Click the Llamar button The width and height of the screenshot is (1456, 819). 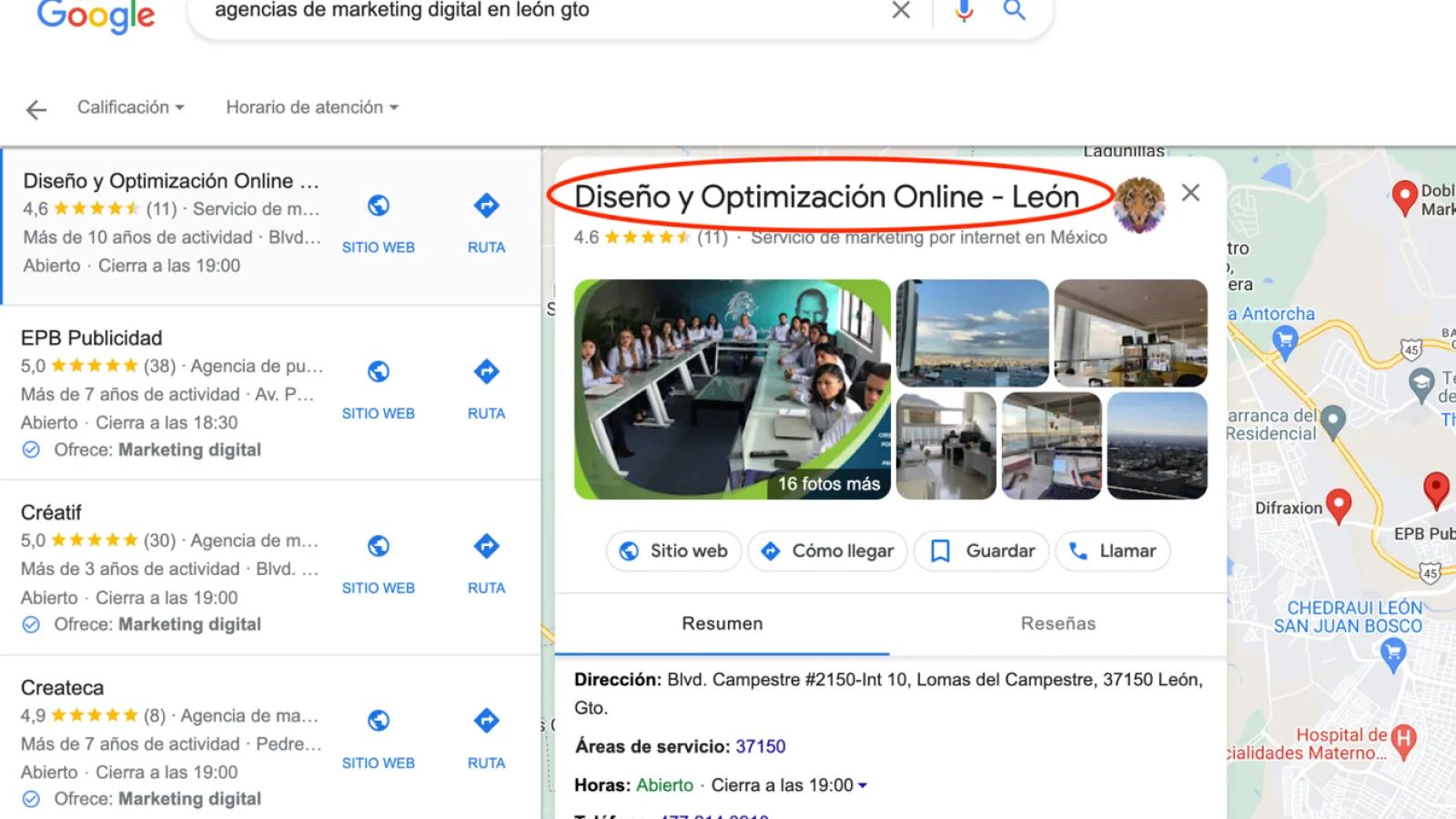tap(1112, 551)
